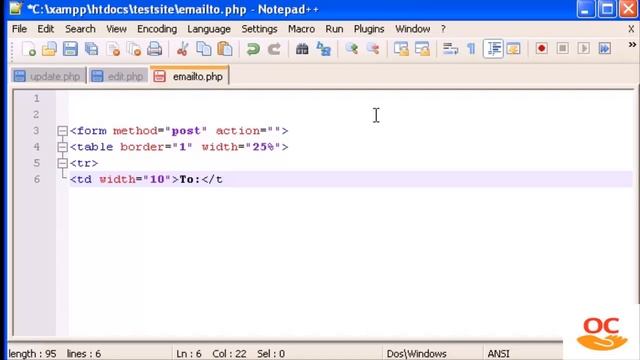Click the Dos\Windows status bar entry
This screenshot has height=360, width=640.
tap(416, 353)
